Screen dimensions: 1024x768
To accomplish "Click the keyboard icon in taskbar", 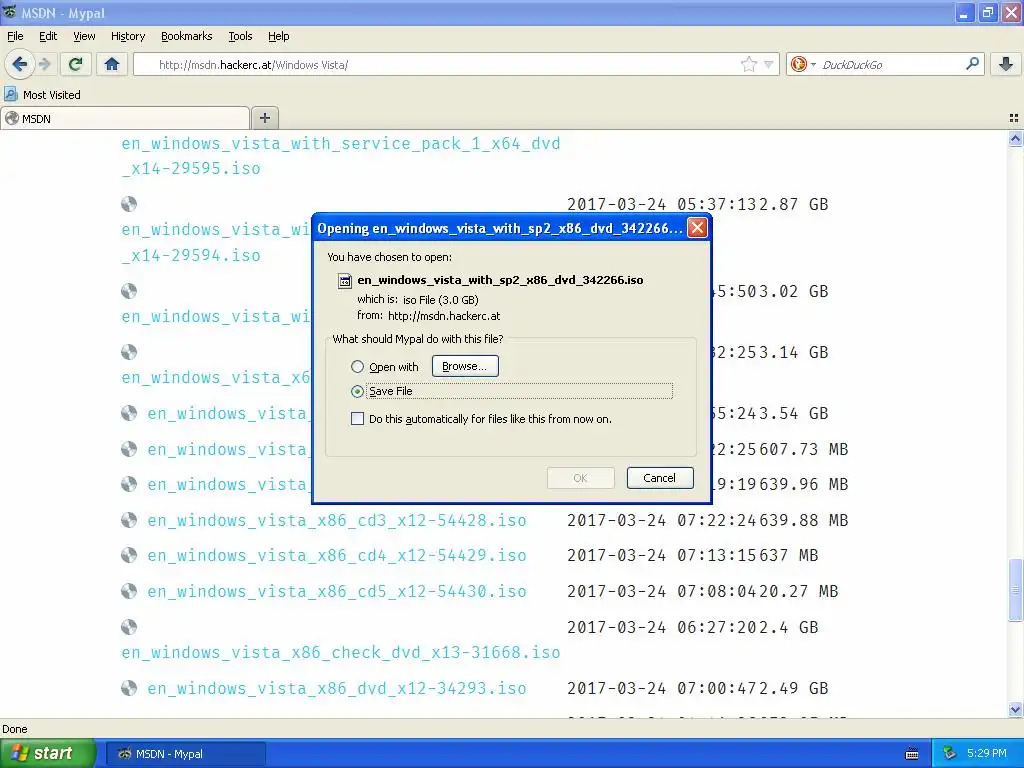I will tap(912, 754).
